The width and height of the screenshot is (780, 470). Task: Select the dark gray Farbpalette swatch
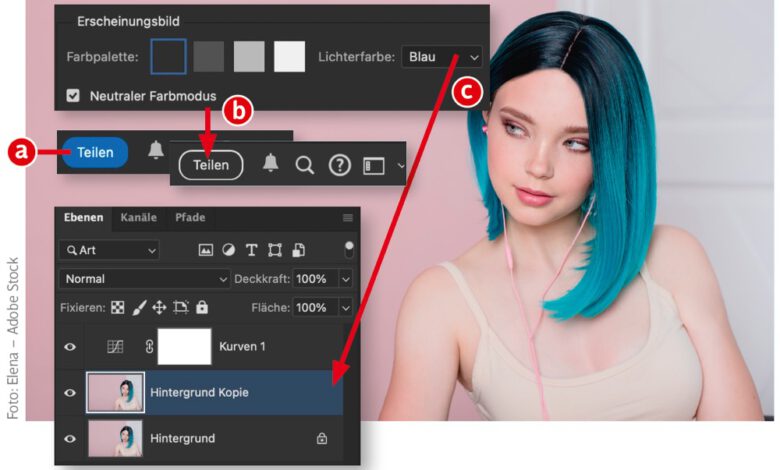(x=208, y=57)
